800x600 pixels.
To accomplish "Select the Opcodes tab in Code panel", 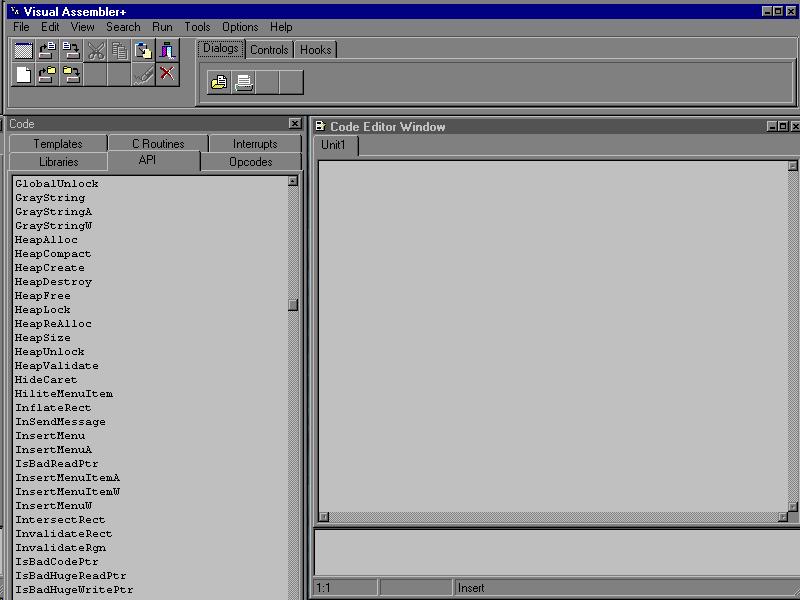I will pyautogui.click(x=251, y=162).
